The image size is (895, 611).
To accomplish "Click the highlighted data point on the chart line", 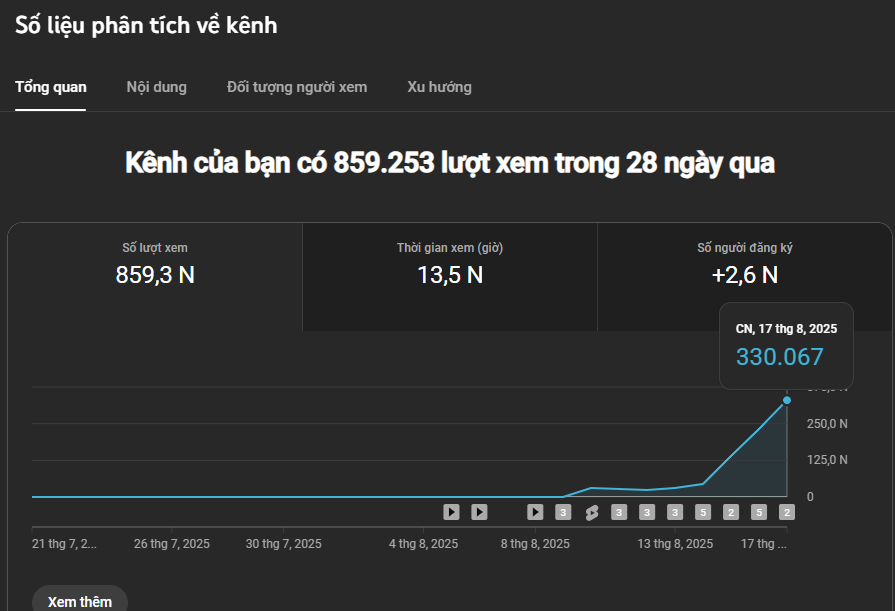I will pos(787,400).
